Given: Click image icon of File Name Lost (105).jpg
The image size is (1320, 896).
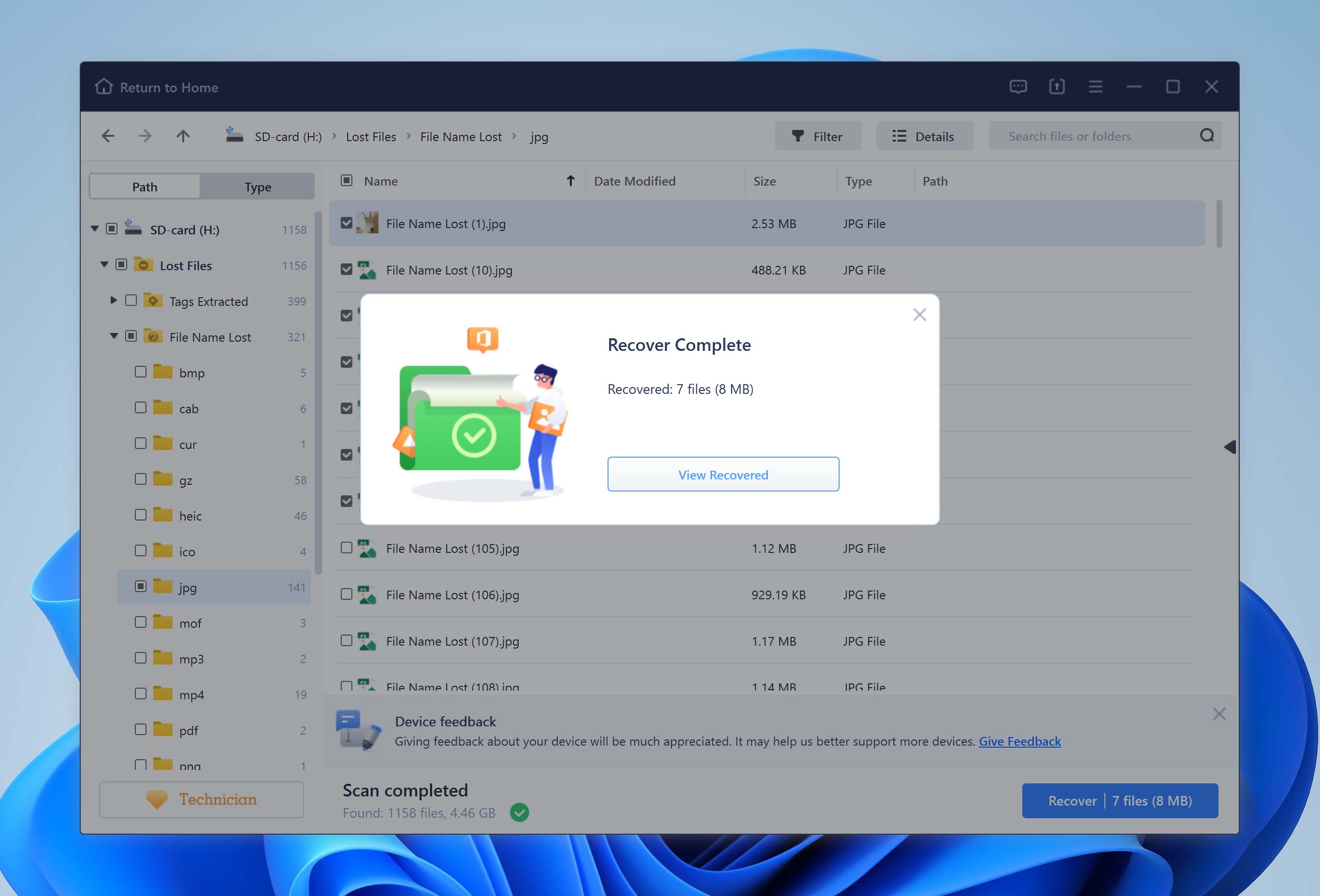Looking at the screenshot, I should coord(367,548).
